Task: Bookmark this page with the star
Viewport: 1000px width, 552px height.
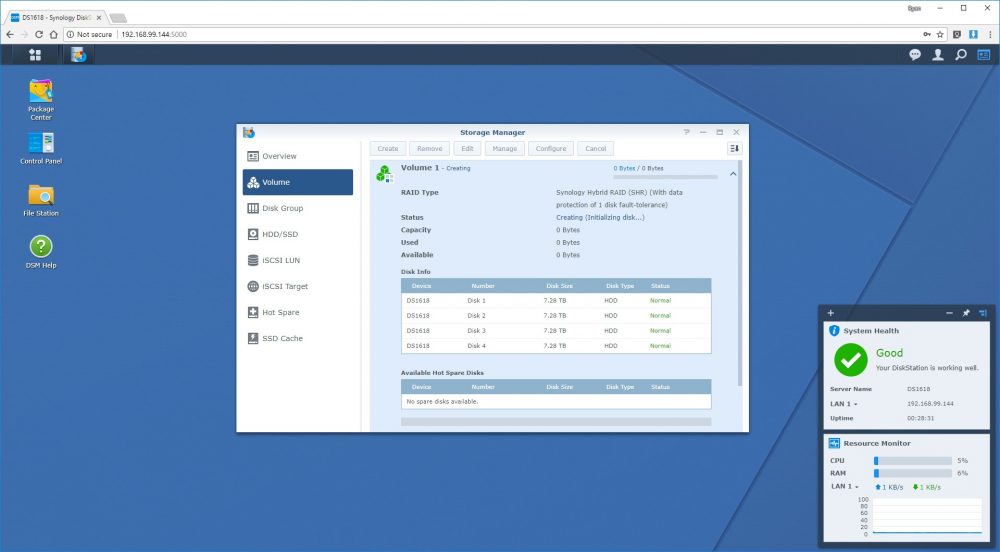Action: point(940,34)
